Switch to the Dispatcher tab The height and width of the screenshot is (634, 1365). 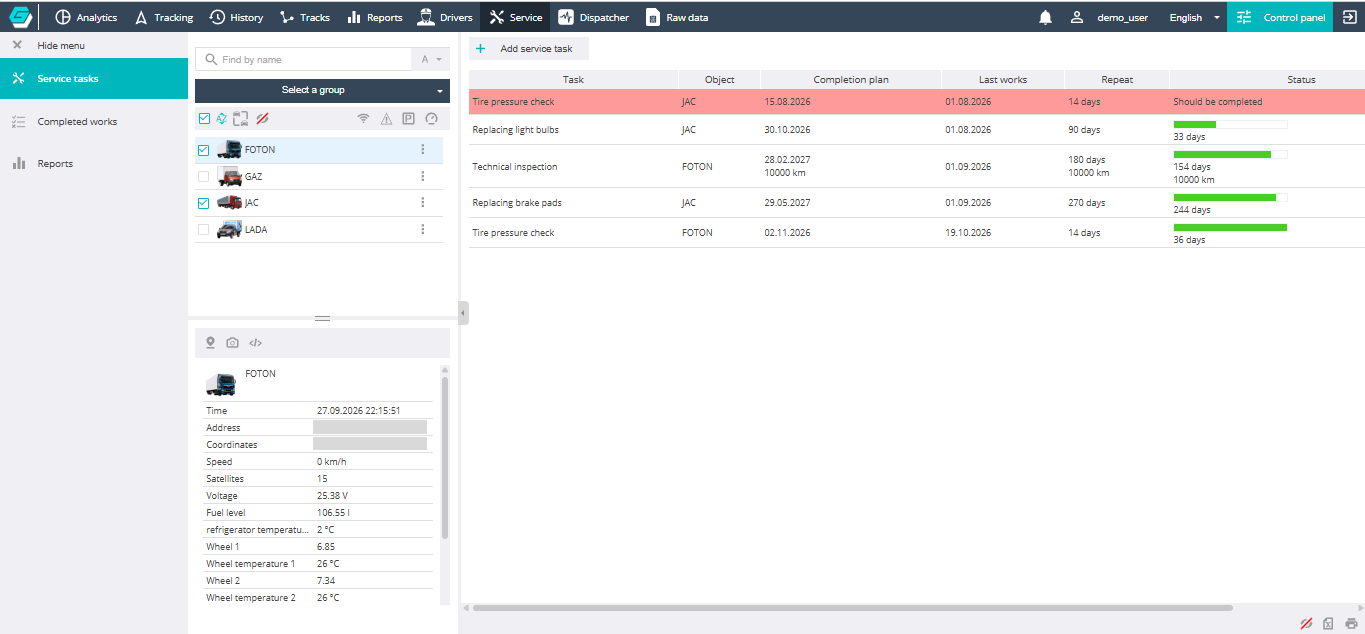[594, 17]
